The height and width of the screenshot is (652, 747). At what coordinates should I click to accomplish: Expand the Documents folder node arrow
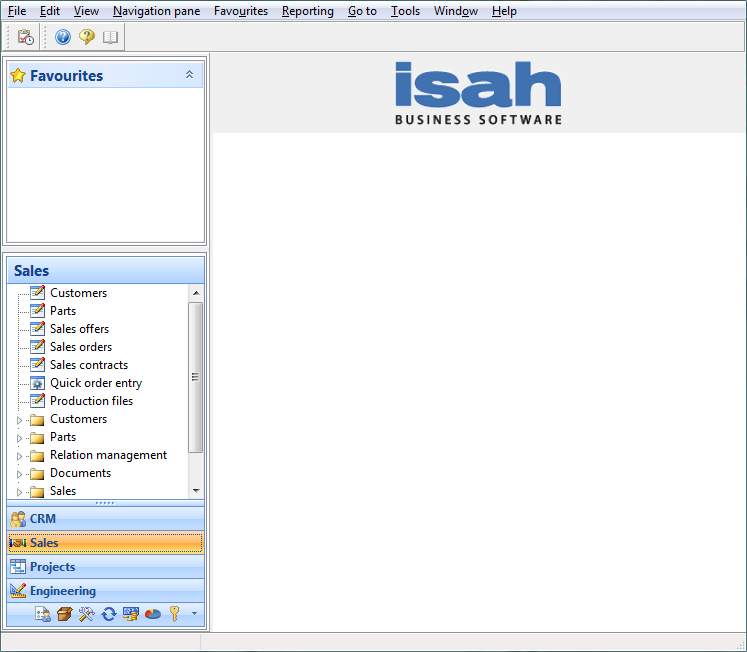20,474
